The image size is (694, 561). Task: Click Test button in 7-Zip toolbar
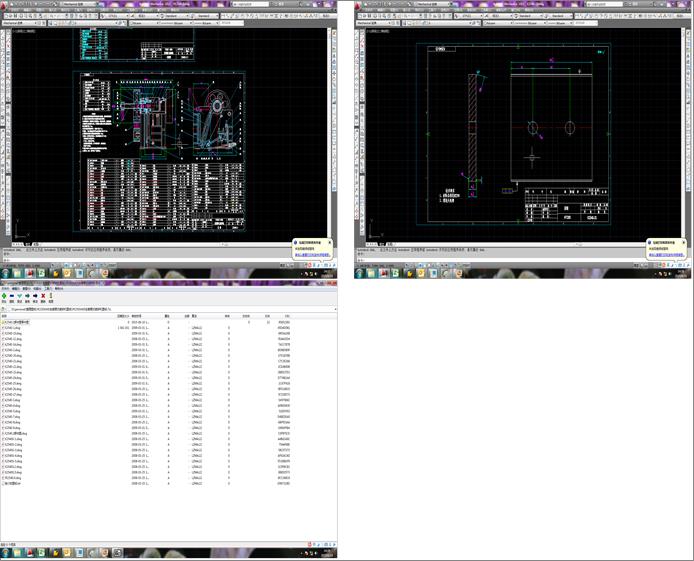[x=19, y=296]
